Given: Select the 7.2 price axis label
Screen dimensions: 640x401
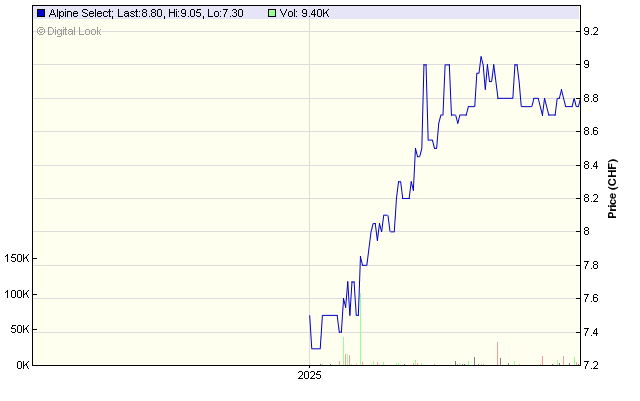Looking at the screenshot, I should [592, 365].
